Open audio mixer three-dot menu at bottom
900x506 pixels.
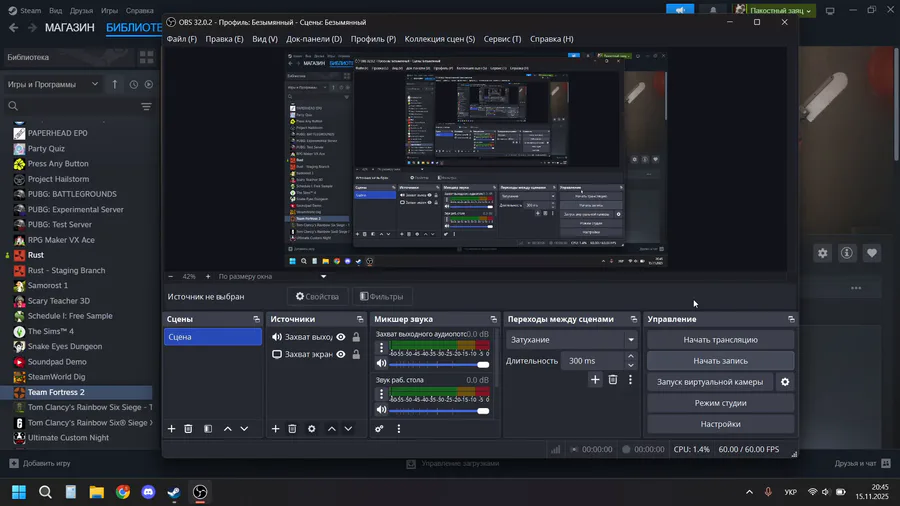tap(398, 429)
